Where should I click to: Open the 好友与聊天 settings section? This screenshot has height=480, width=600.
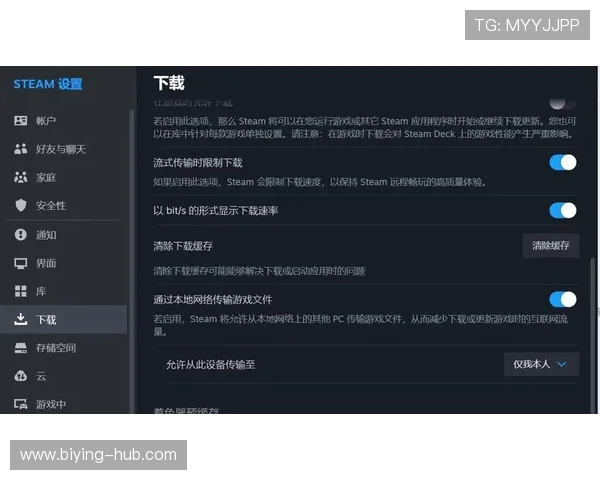(x=64, y=149)
